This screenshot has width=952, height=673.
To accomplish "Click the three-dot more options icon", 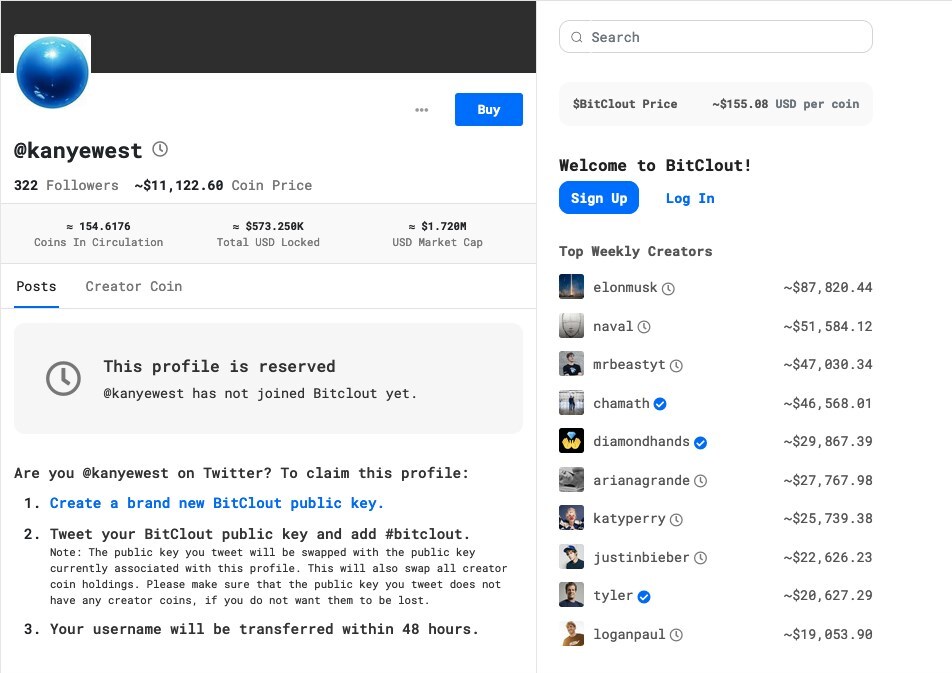I will click(421, 110).
